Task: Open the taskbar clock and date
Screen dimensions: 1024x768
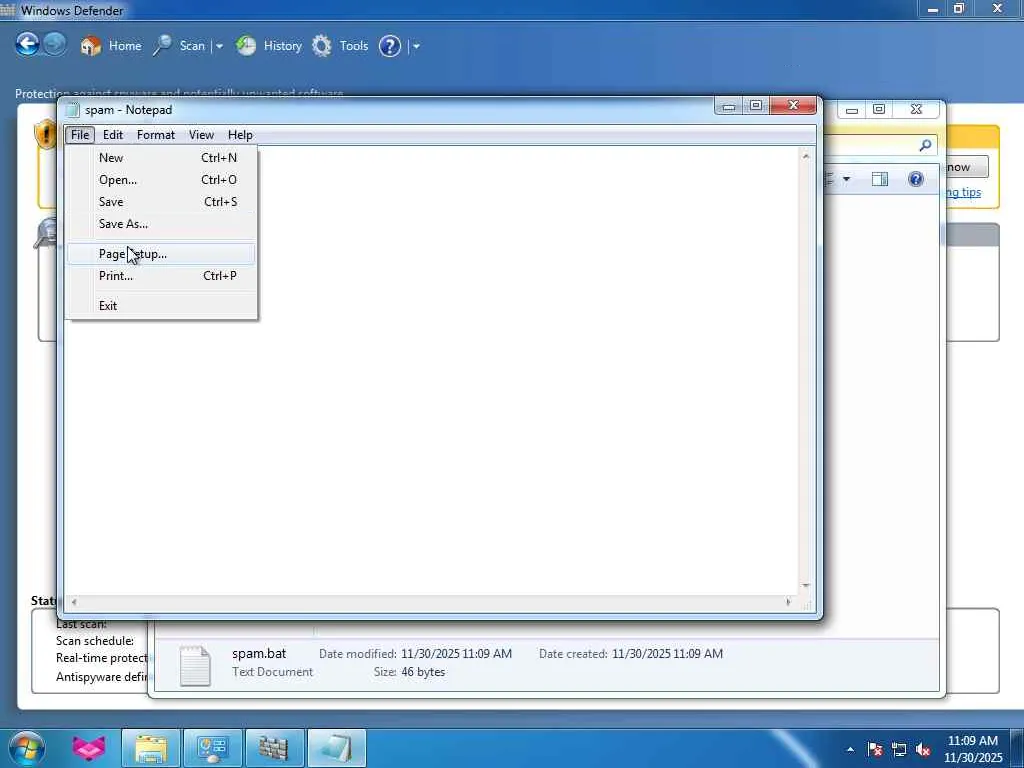Action: [973, 749]
